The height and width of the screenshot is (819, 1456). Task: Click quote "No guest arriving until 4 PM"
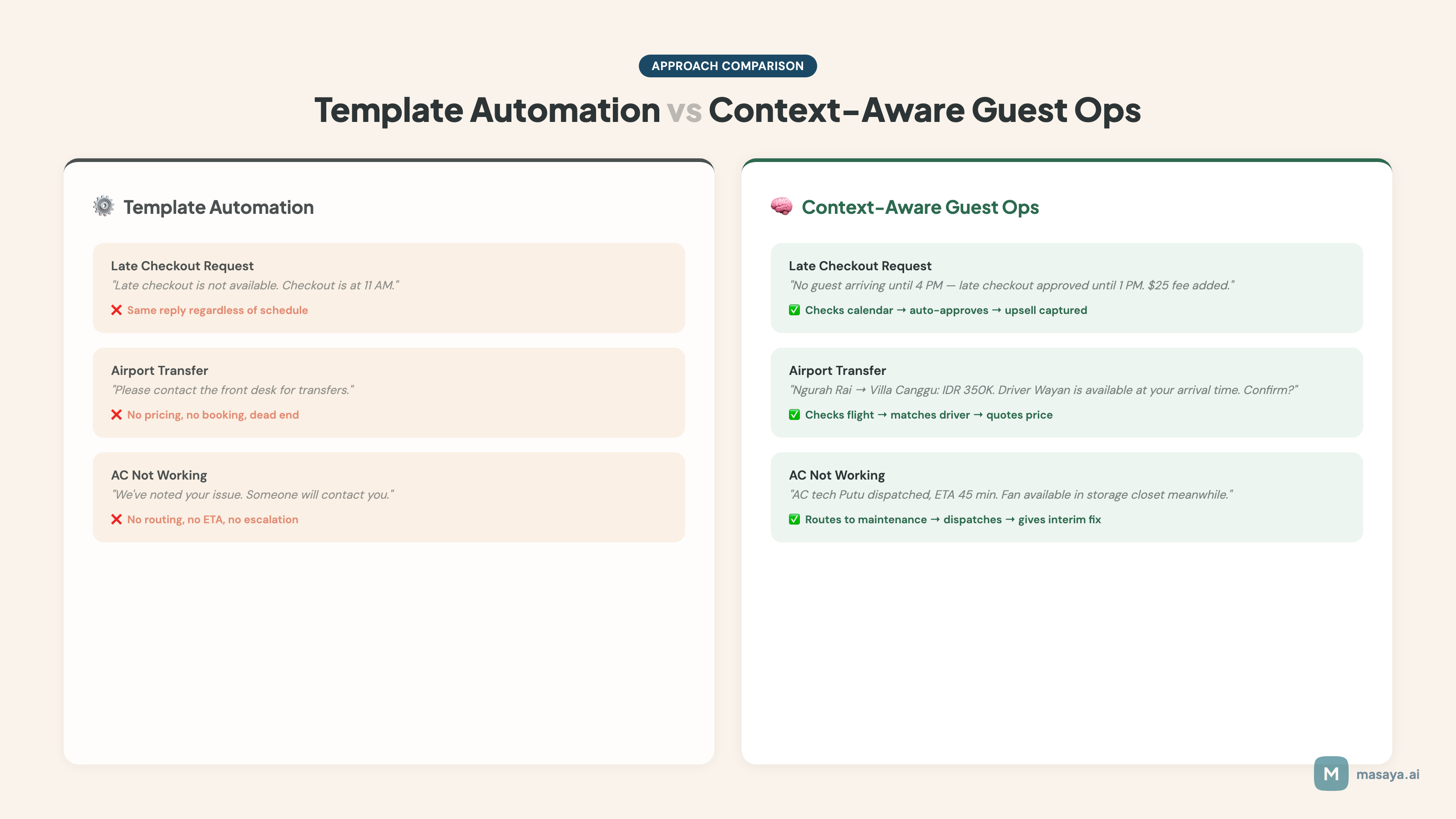coord(1012,285)
